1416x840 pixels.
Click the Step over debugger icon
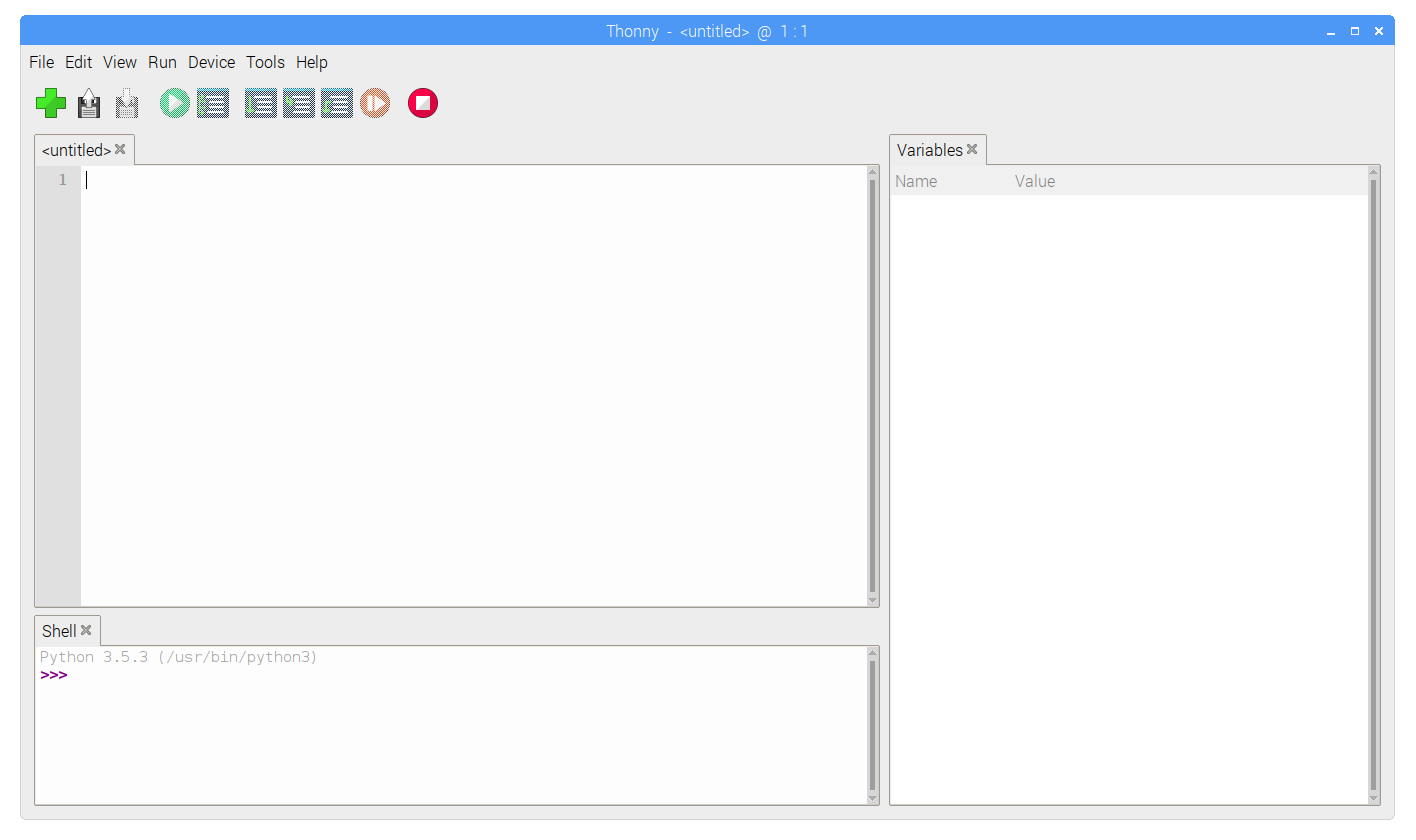(x=260, y=103)
